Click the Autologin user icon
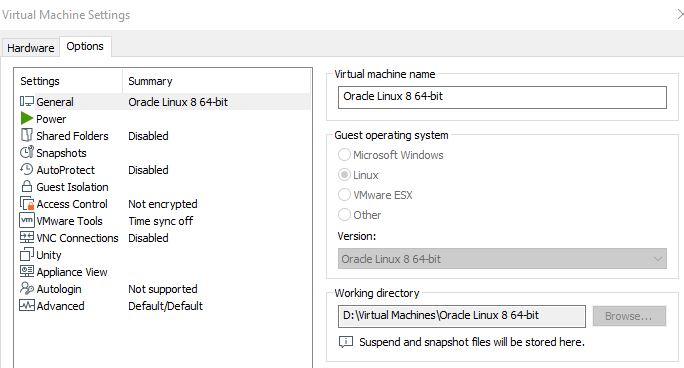Viewport: 684px width, 368px height. (x=27, y=288)
